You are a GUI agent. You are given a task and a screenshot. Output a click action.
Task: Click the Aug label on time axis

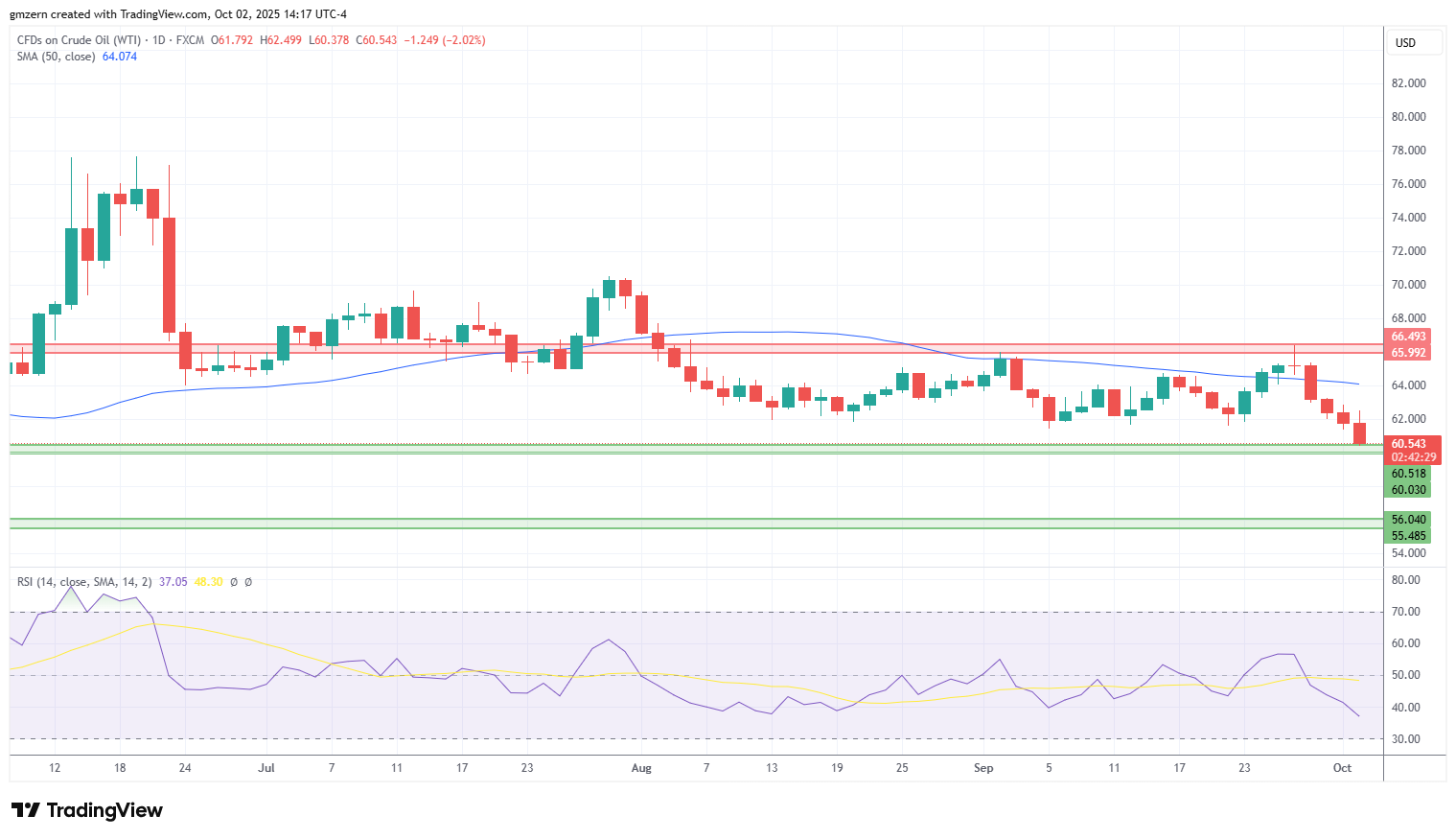click(x=641, y=768)
